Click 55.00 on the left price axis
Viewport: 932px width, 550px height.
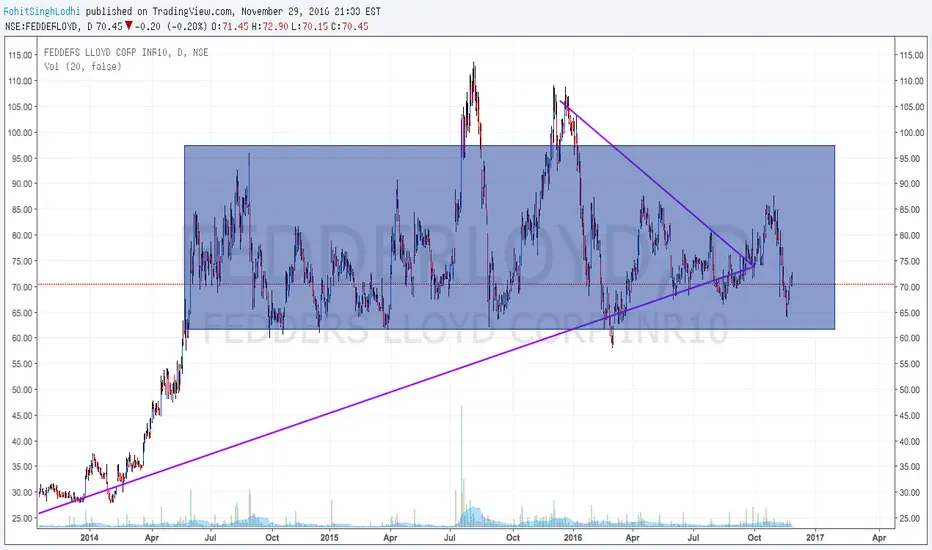click(x=22, y=364)
